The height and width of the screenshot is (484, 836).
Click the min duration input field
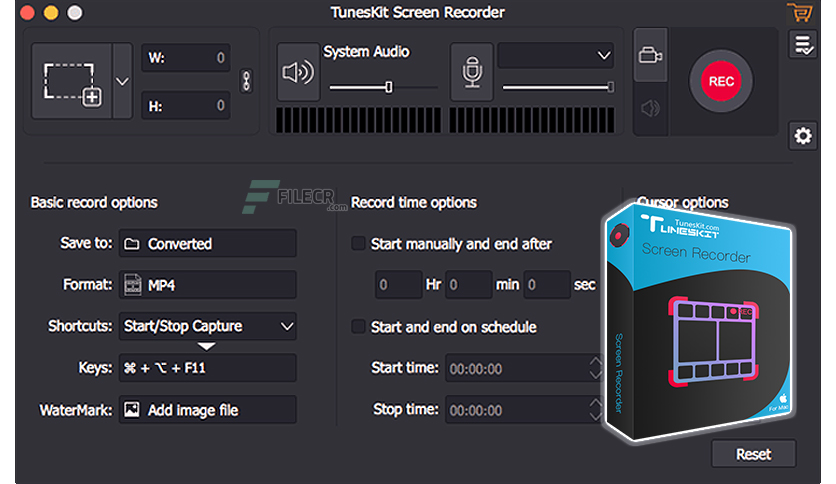(469, 285)
